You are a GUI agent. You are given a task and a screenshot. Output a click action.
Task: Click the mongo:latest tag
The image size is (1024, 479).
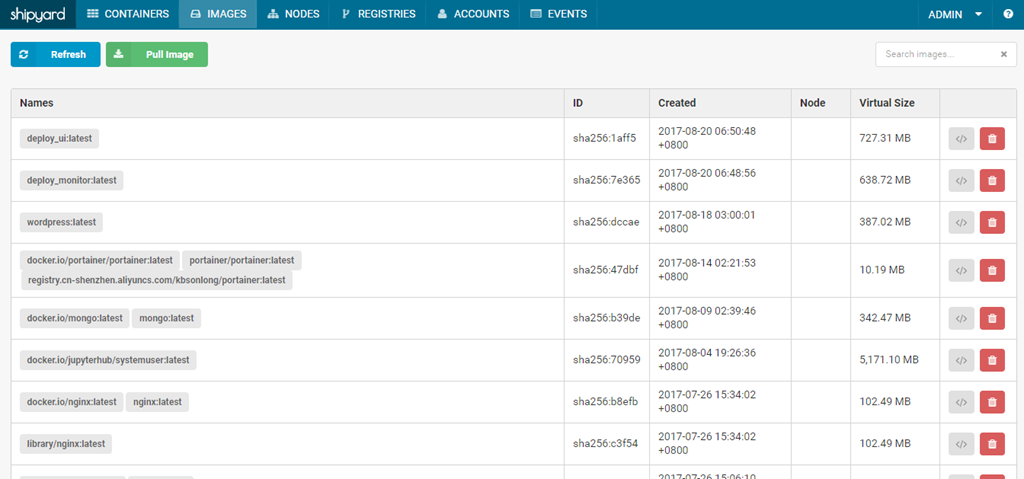pyautogui.click(x=167, y=318)
